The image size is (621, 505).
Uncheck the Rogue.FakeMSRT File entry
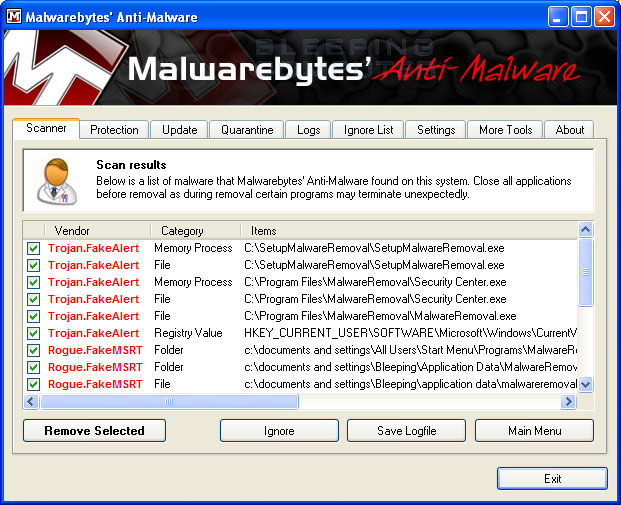[x=34, y=385]
